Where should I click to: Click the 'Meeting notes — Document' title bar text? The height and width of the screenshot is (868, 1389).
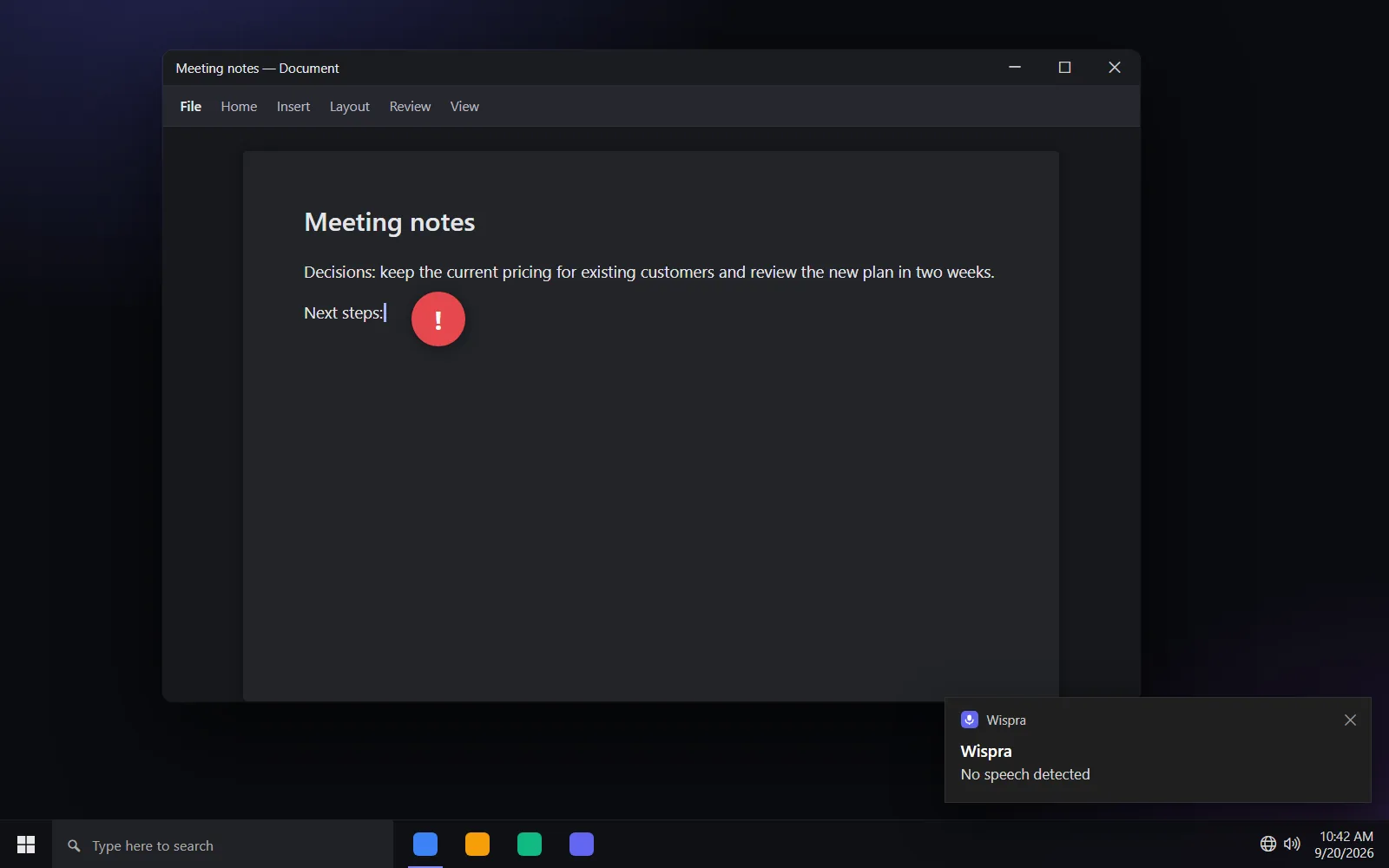257,68
